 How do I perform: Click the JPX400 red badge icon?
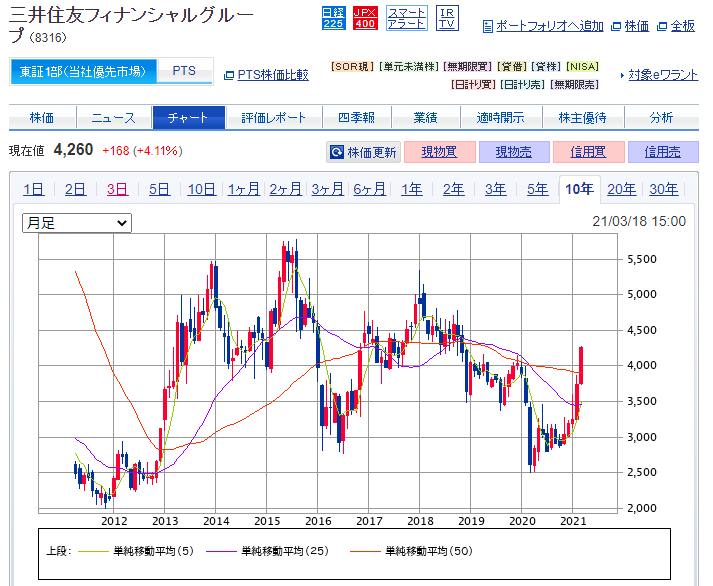pyautogui.click(x=365, y=19)
